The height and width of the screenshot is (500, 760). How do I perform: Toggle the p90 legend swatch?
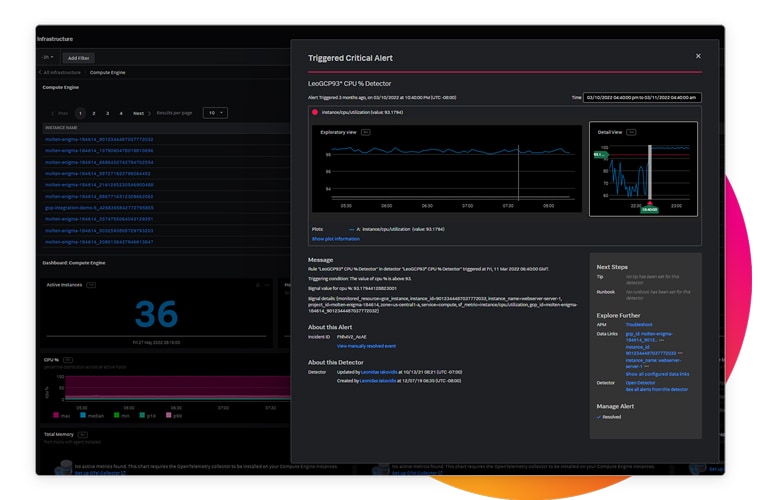[x=168, y=415]
